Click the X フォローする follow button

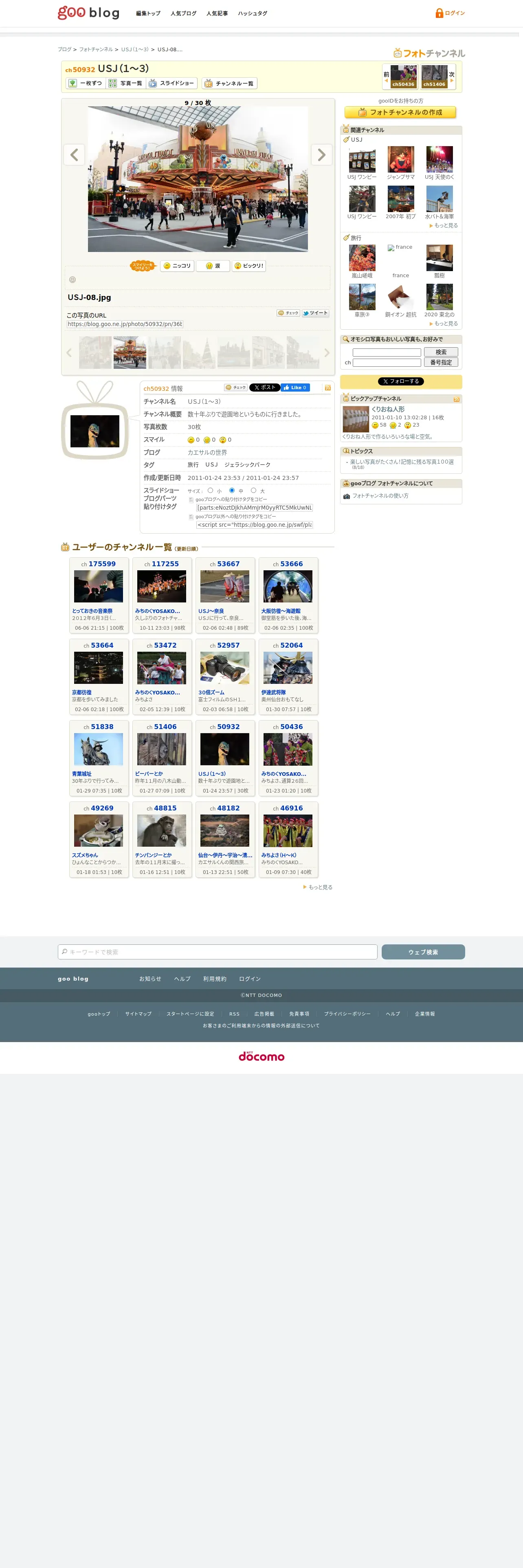[x=401, y=382]
